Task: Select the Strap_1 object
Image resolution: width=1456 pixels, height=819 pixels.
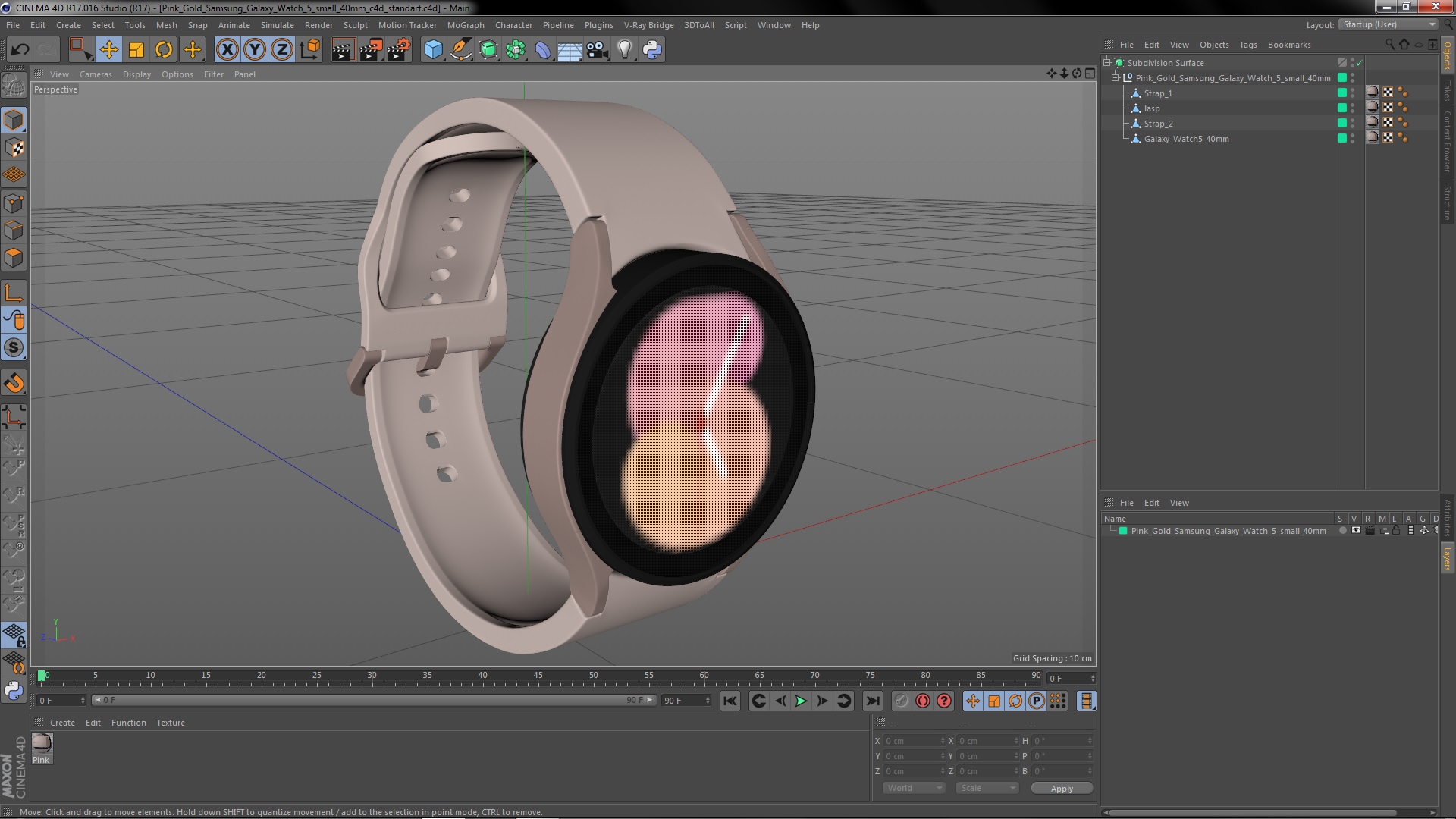Action: click(1158, 93)
